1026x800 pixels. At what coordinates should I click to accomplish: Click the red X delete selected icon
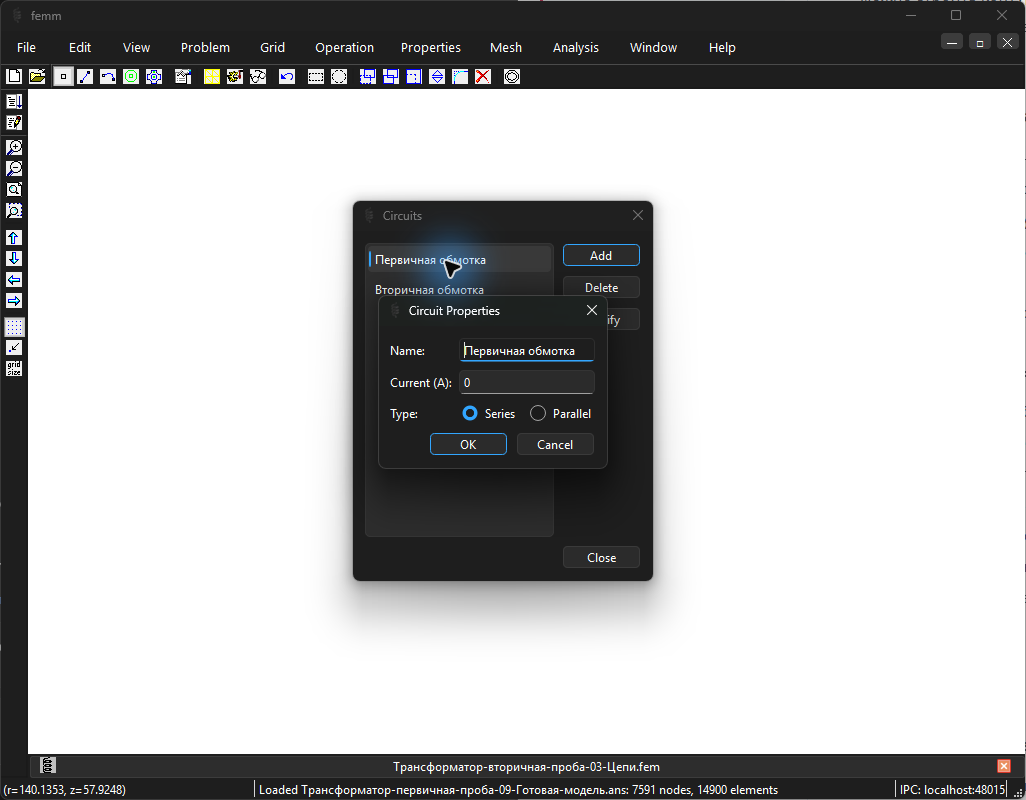[x=483, y=77]
